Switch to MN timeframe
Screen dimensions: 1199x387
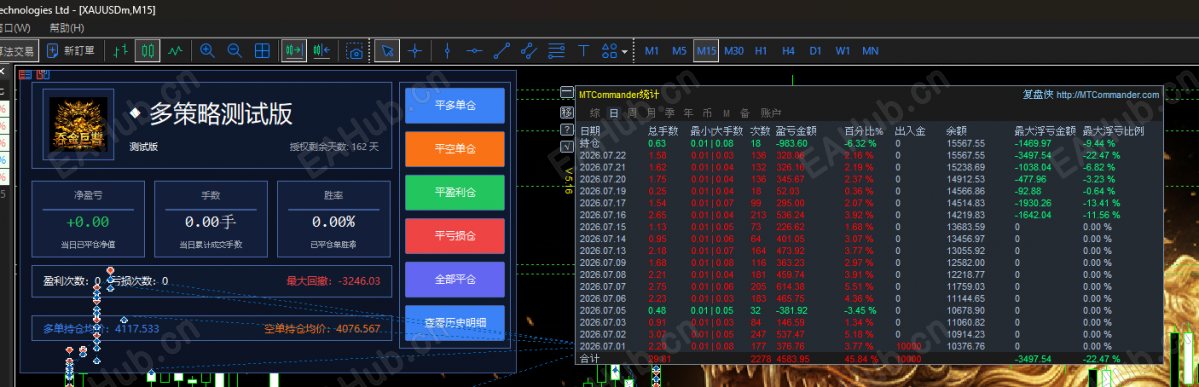870,51
